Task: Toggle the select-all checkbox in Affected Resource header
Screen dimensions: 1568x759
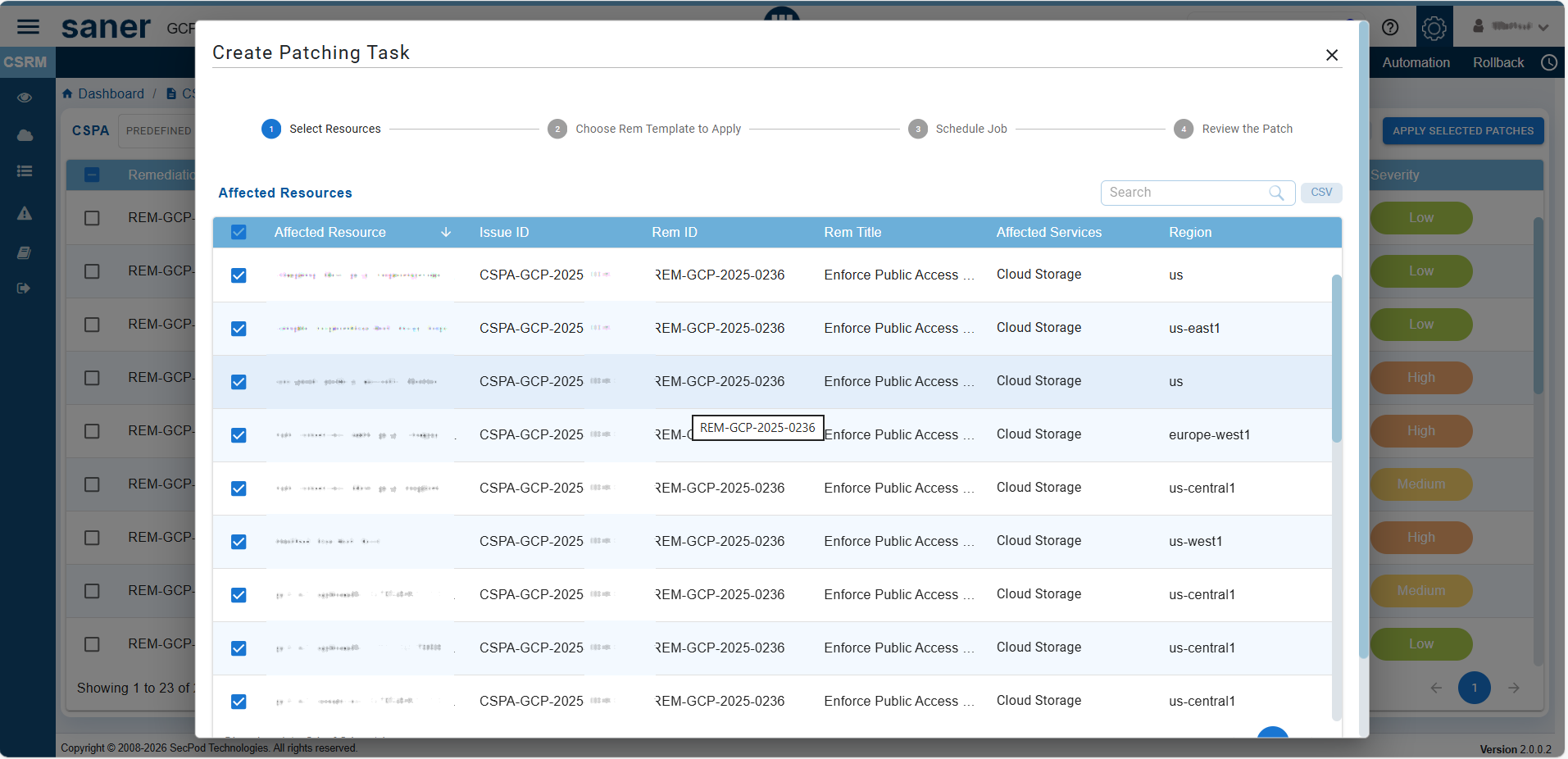Action: pos(239,233)
